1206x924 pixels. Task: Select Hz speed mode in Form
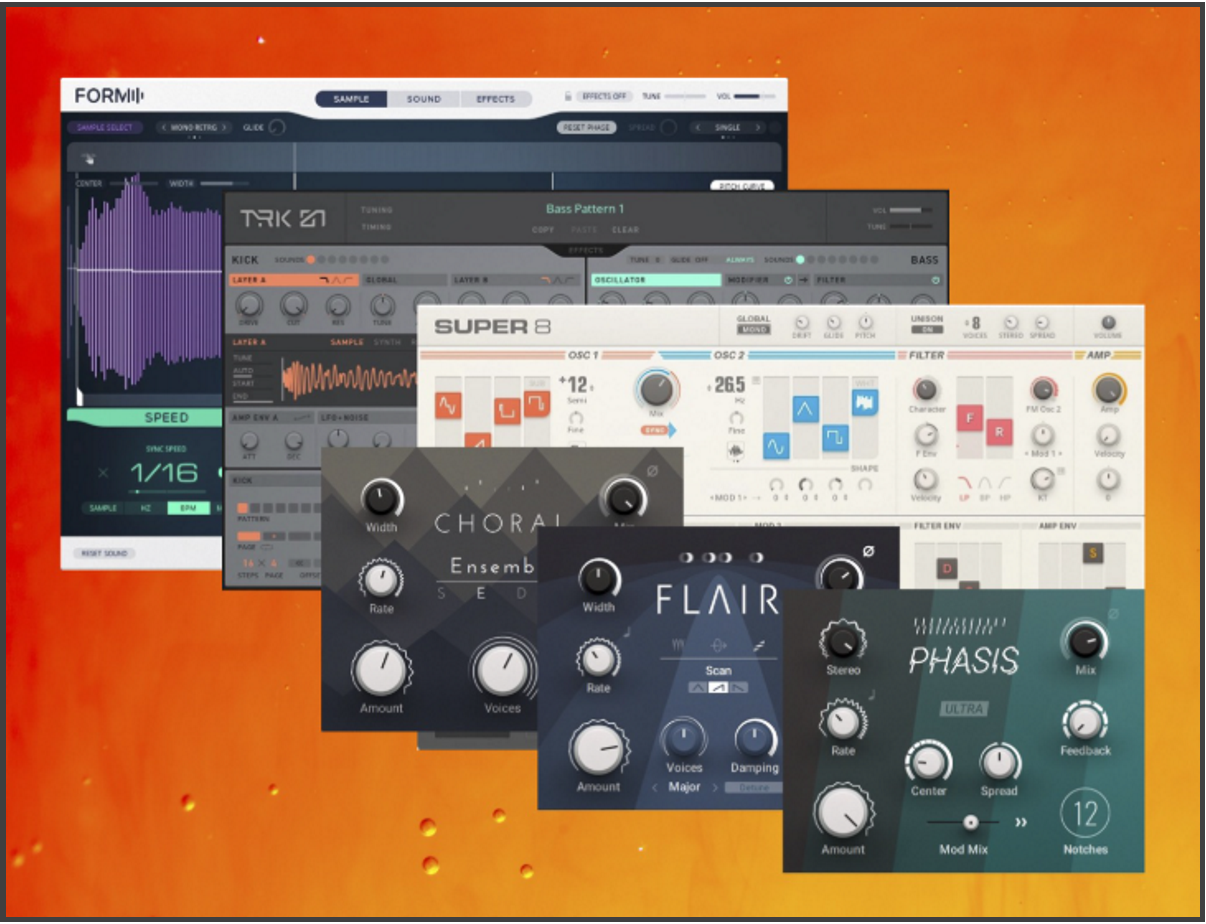click(x=146, y=508)
